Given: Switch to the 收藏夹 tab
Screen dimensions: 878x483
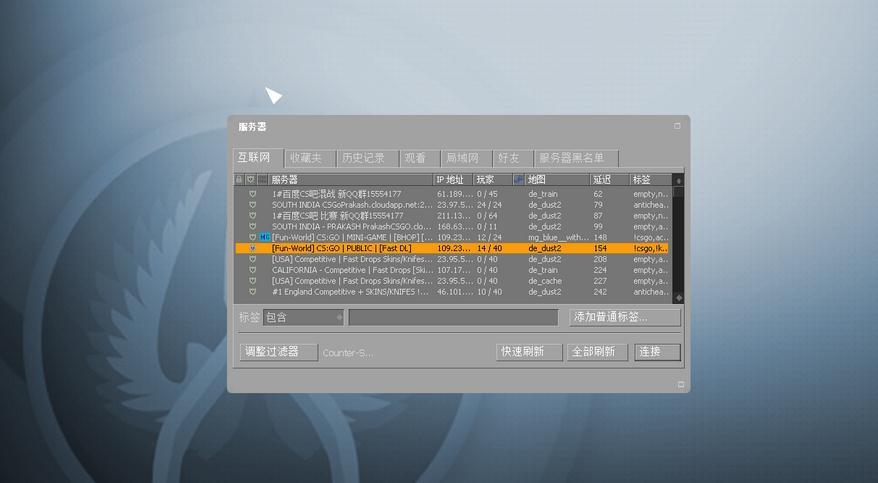Looking at the screenshot, I should pyautogui.click(x=305, y=158).
